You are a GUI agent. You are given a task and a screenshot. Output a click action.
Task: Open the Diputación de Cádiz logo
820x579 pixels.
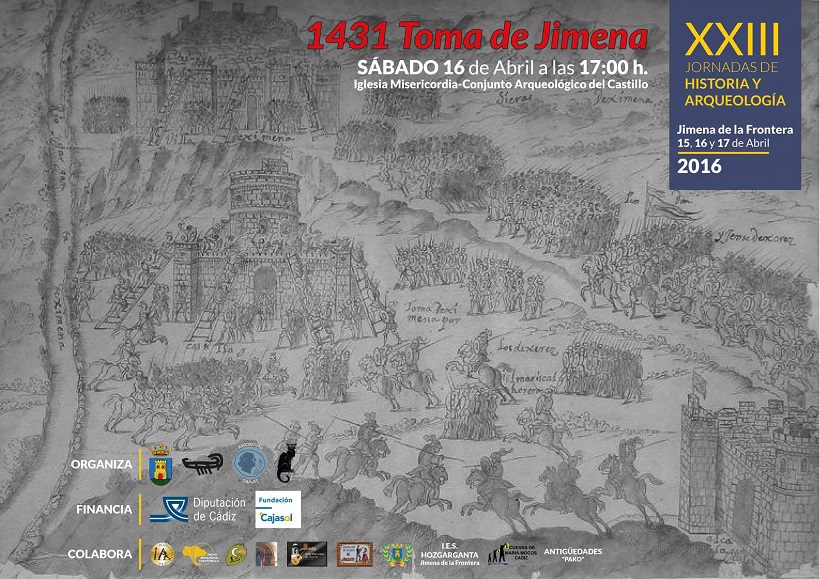195,509
